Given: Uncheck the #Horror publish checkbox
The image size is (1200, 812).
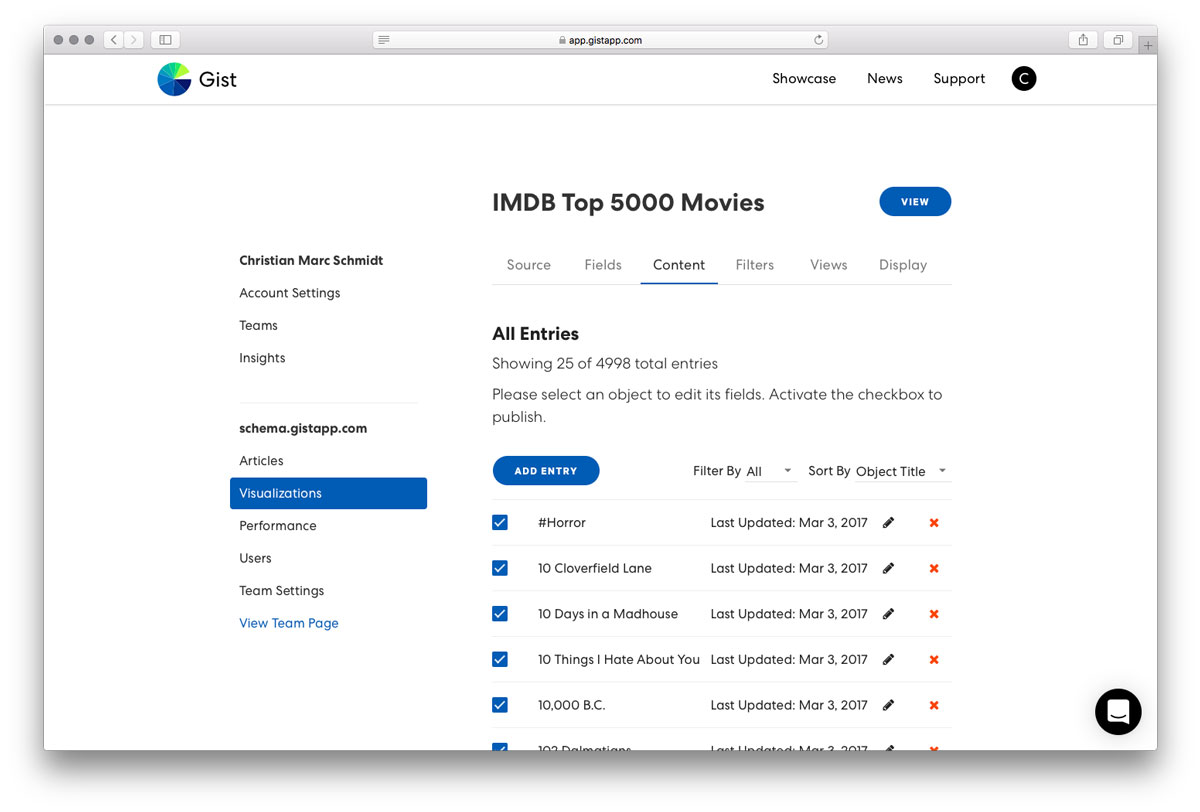Looking at the screenshot, I should 500,523.
